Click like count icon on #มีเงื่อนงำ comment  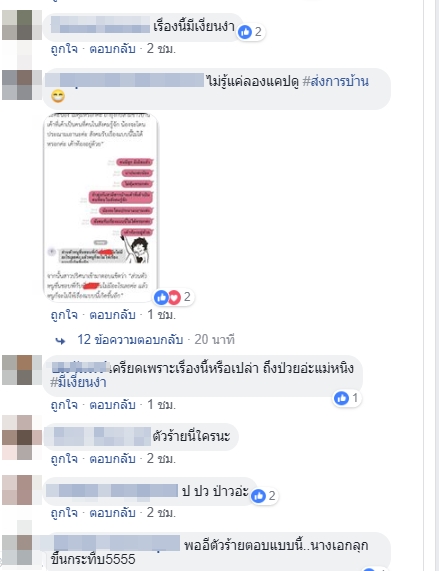click(341, 398)
